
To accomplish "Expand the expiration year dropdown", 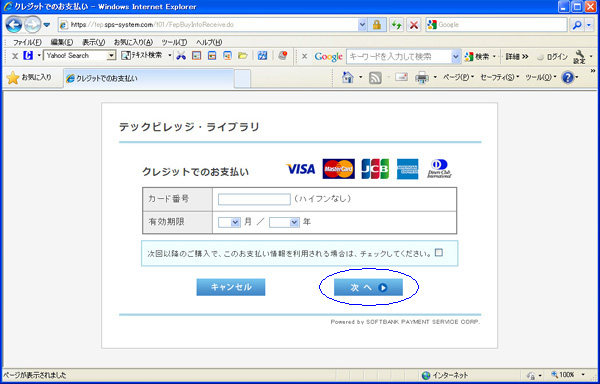I will pos(284,222).
